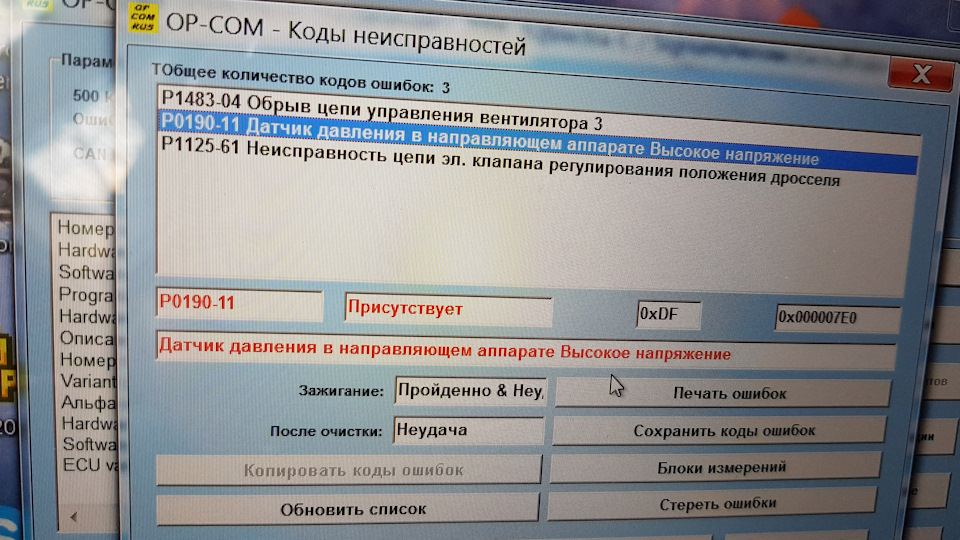The height and width of the screenshot is (540, 960).
Task: Click the 'Сохранить коды ошибок' button
Action: click(x=719, y=430)
